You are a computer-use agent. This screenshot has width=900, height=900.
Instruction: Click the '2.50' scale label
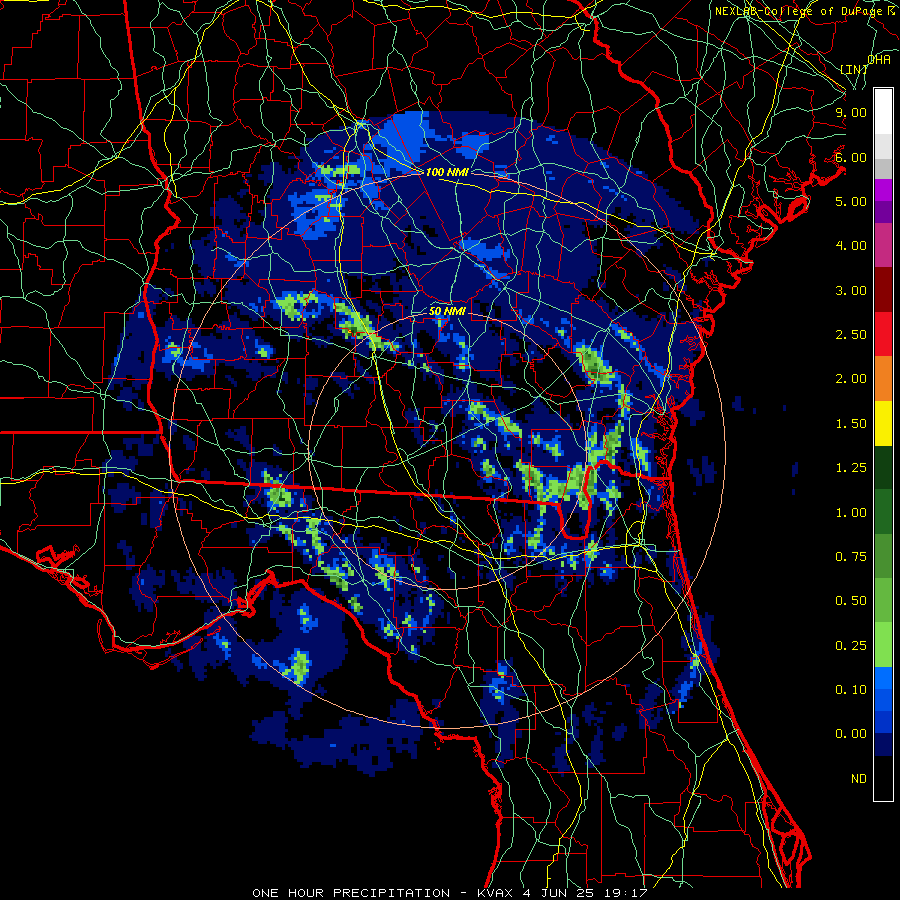851,335
